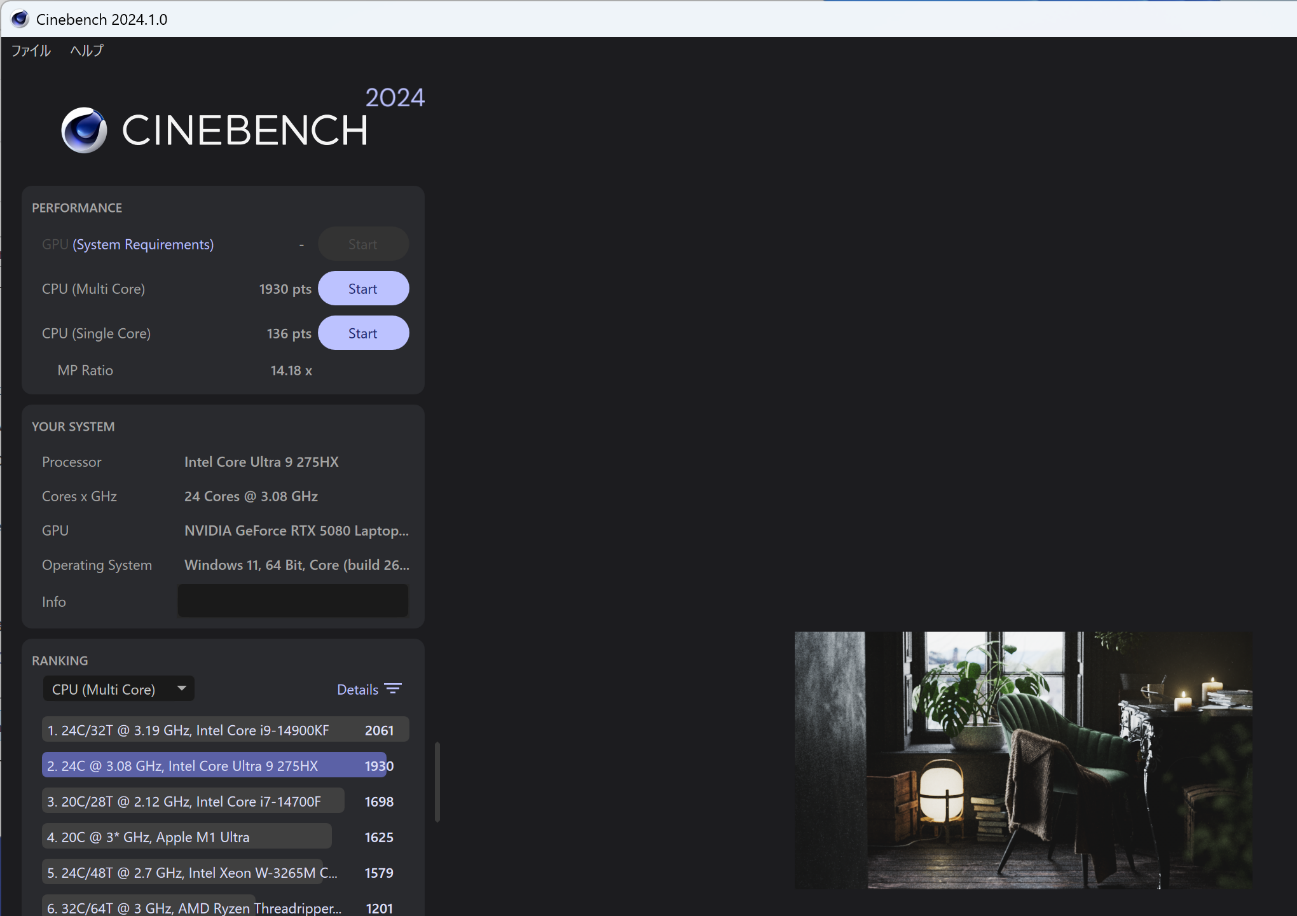Screen dimensions: 1297x916
Task: Click the RANKING section heading
Action: click(60, 660)
